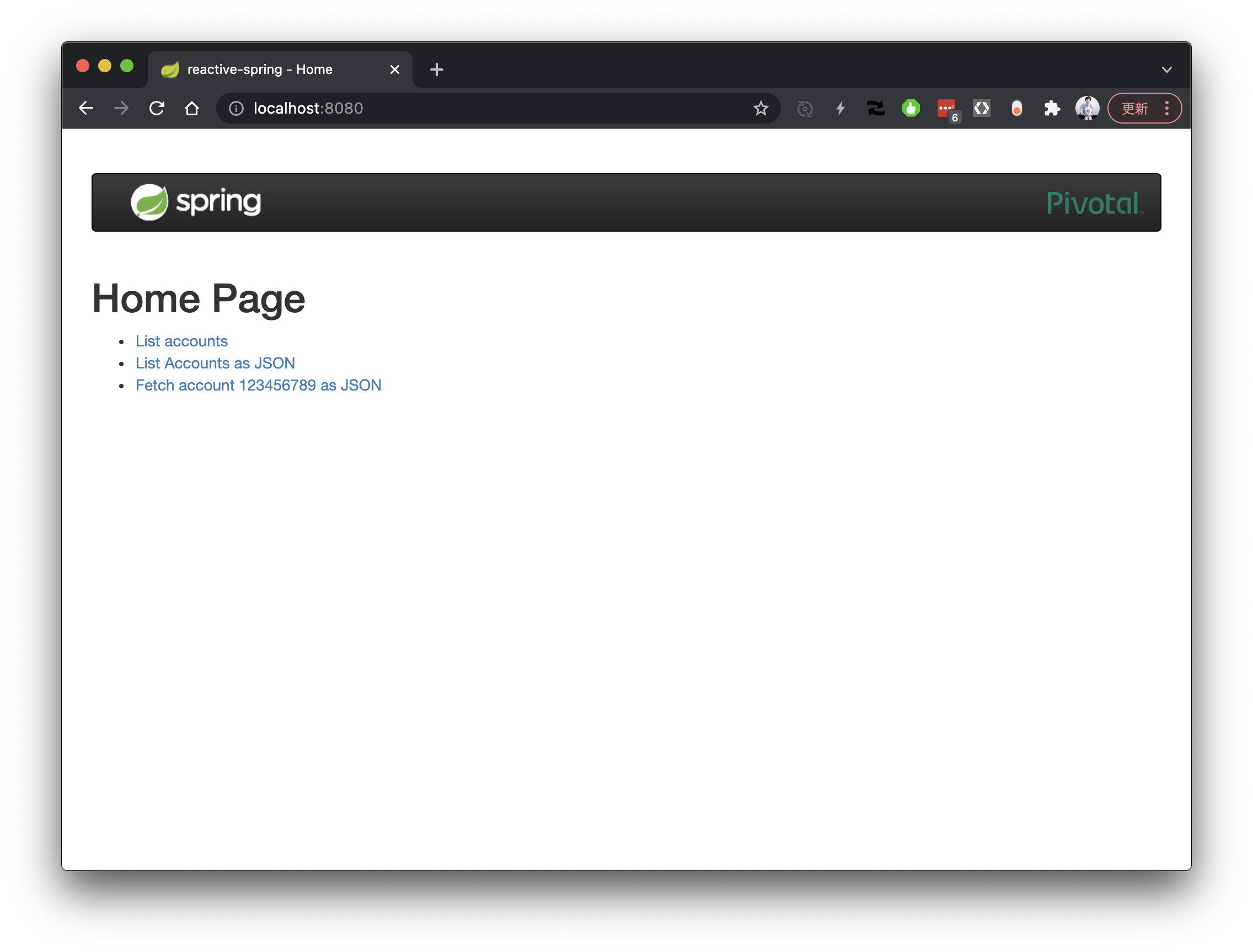Go to browser home page icon
The height and width of the screenshot is (952, 1253).
pos(192,108)
